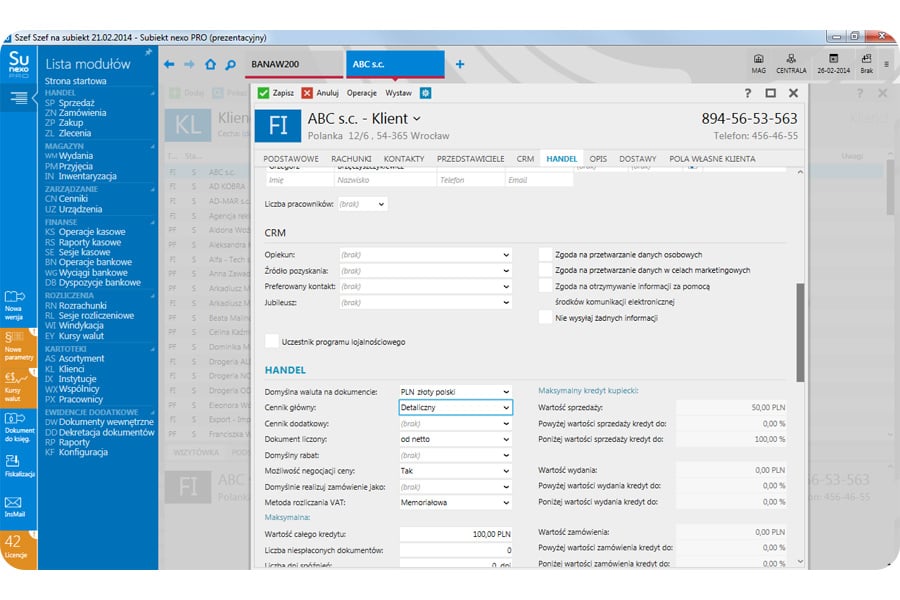Click the Anuluj cancel button
Screen dimensions: 900x600
tap(320, 93)
